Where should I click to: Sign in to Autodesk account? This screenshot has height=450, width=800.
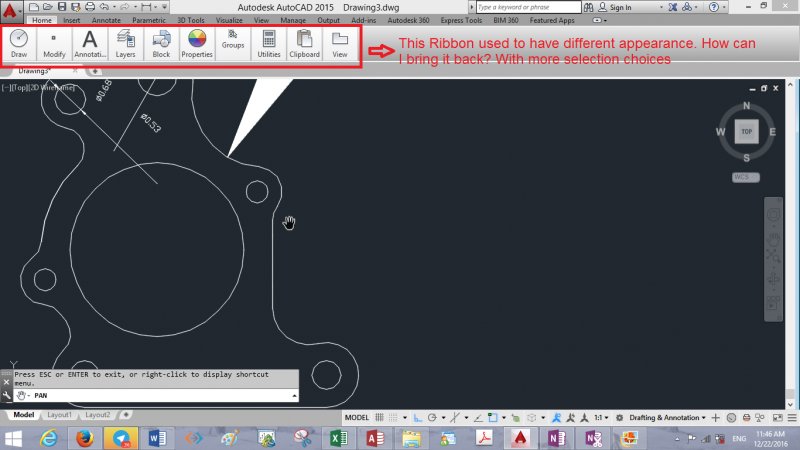coord(615,7)
